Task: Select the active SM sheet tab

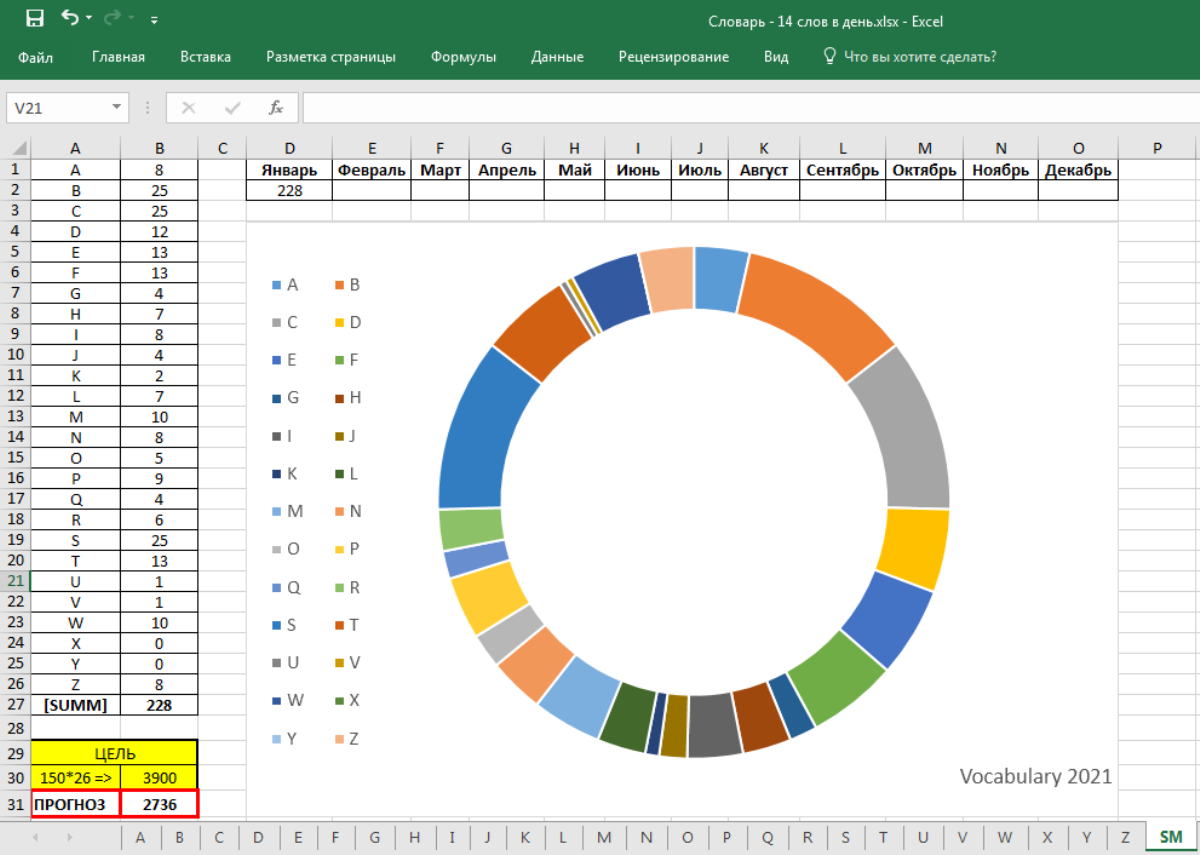Action: [x=1170, y=837]
